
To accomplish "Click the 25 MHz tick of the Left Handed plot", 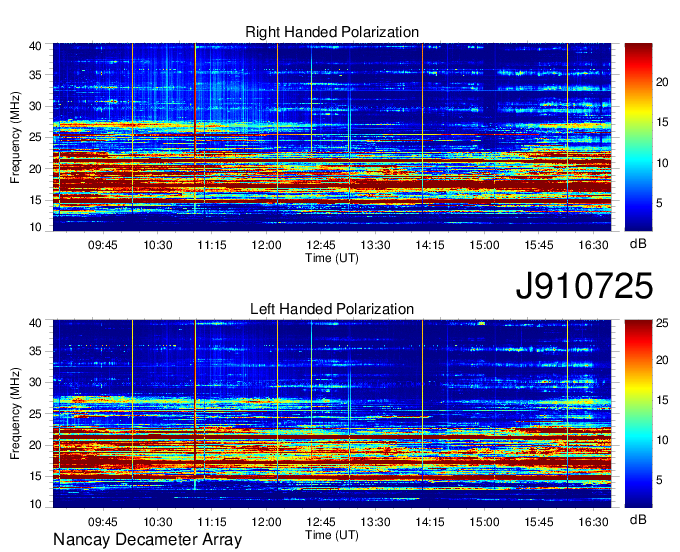I will click(35, 414).
